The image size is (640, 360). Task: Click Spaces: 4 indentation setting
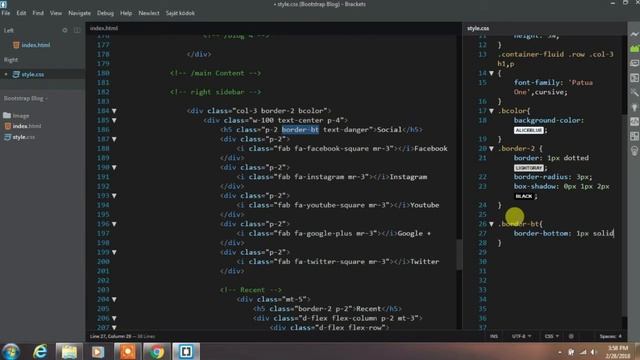pyautogui.click(x=611, y=336)
